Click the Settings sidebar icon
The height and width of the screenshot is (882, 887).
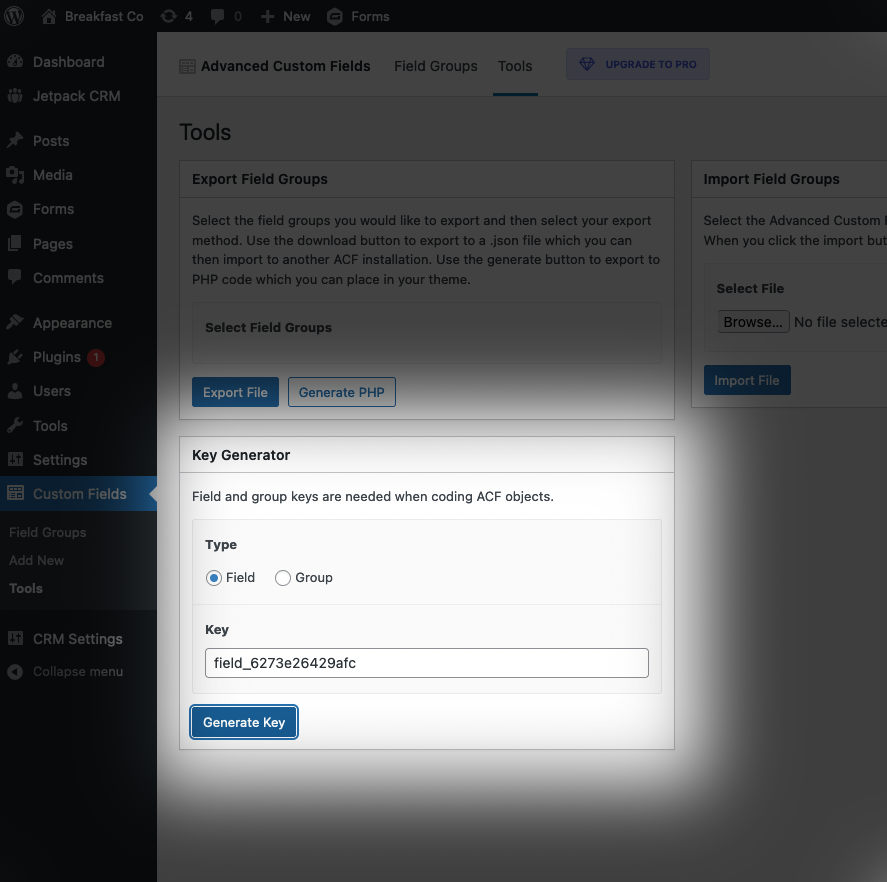click(15, 459)
